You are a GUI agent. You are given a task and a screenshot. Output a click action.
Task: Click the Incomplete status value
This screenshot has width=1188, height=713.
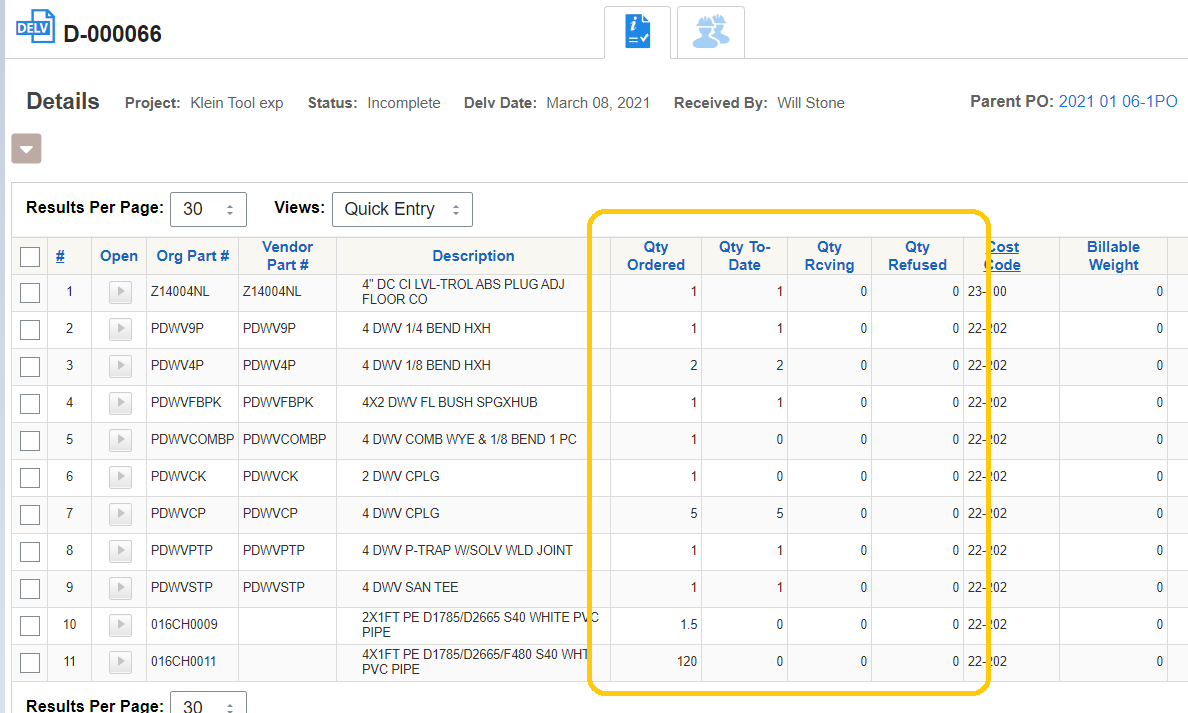pos(404,103)
